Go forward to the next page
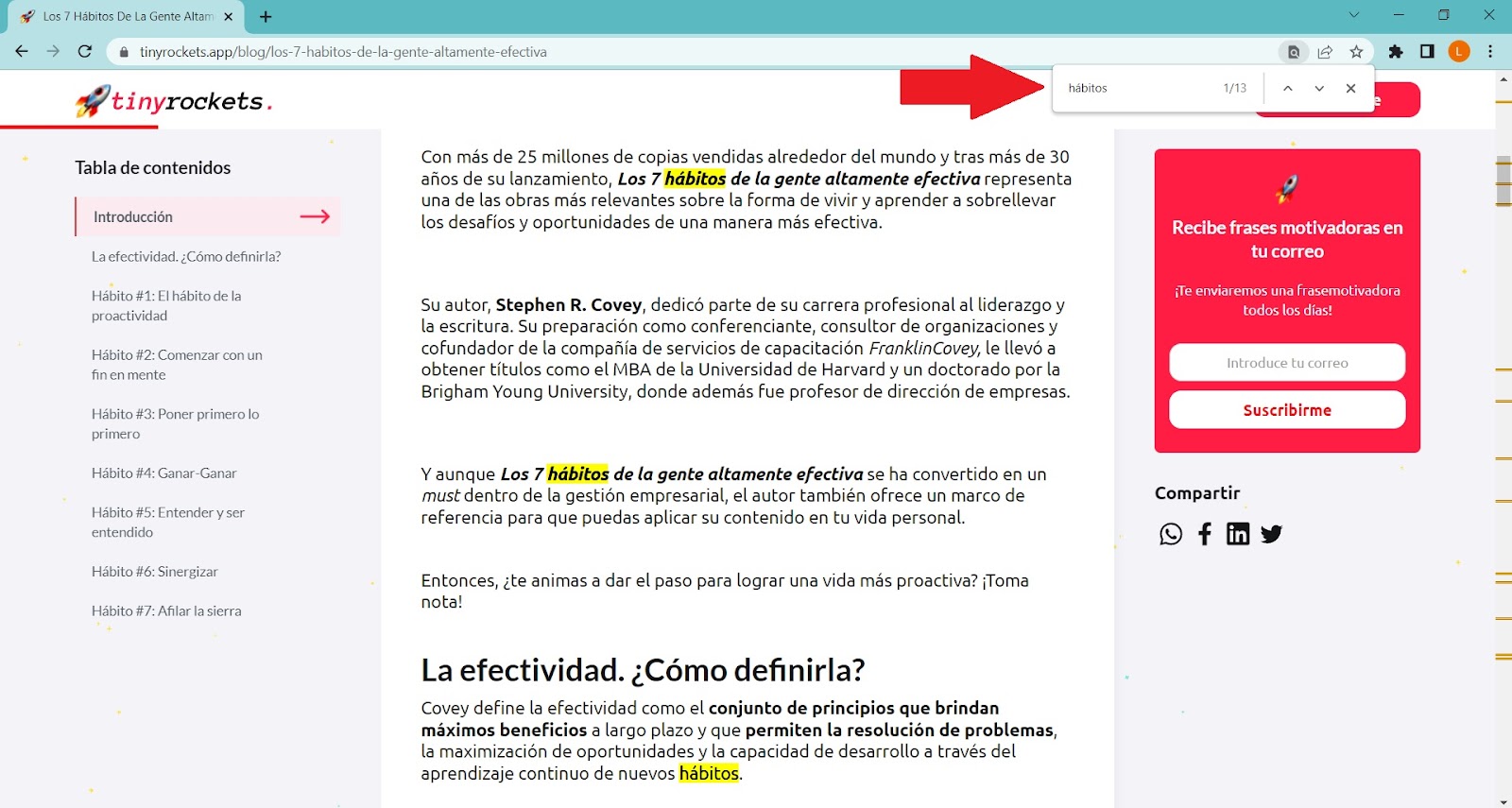Image resolution: width=1512 pixels, height=808 pixels. pyautogui.click(x=53, y=52)
